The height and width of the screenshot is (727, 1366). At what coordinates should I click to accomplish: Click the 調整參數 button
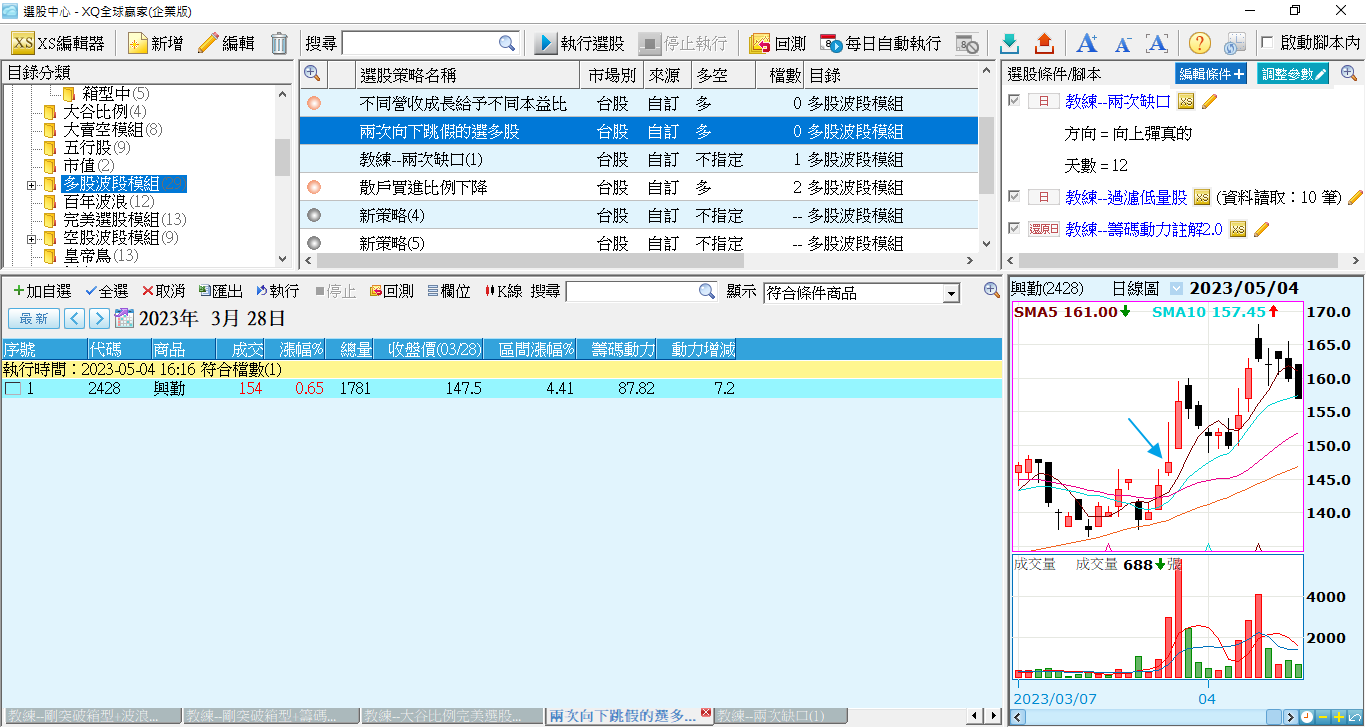1293,74
